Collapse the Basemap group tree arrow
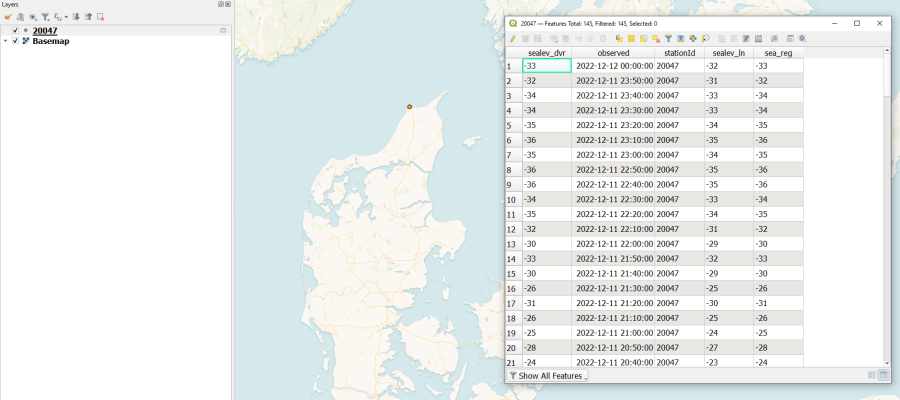Image resolution: width=900 pixels, height=400 pixels. point(5,41)
